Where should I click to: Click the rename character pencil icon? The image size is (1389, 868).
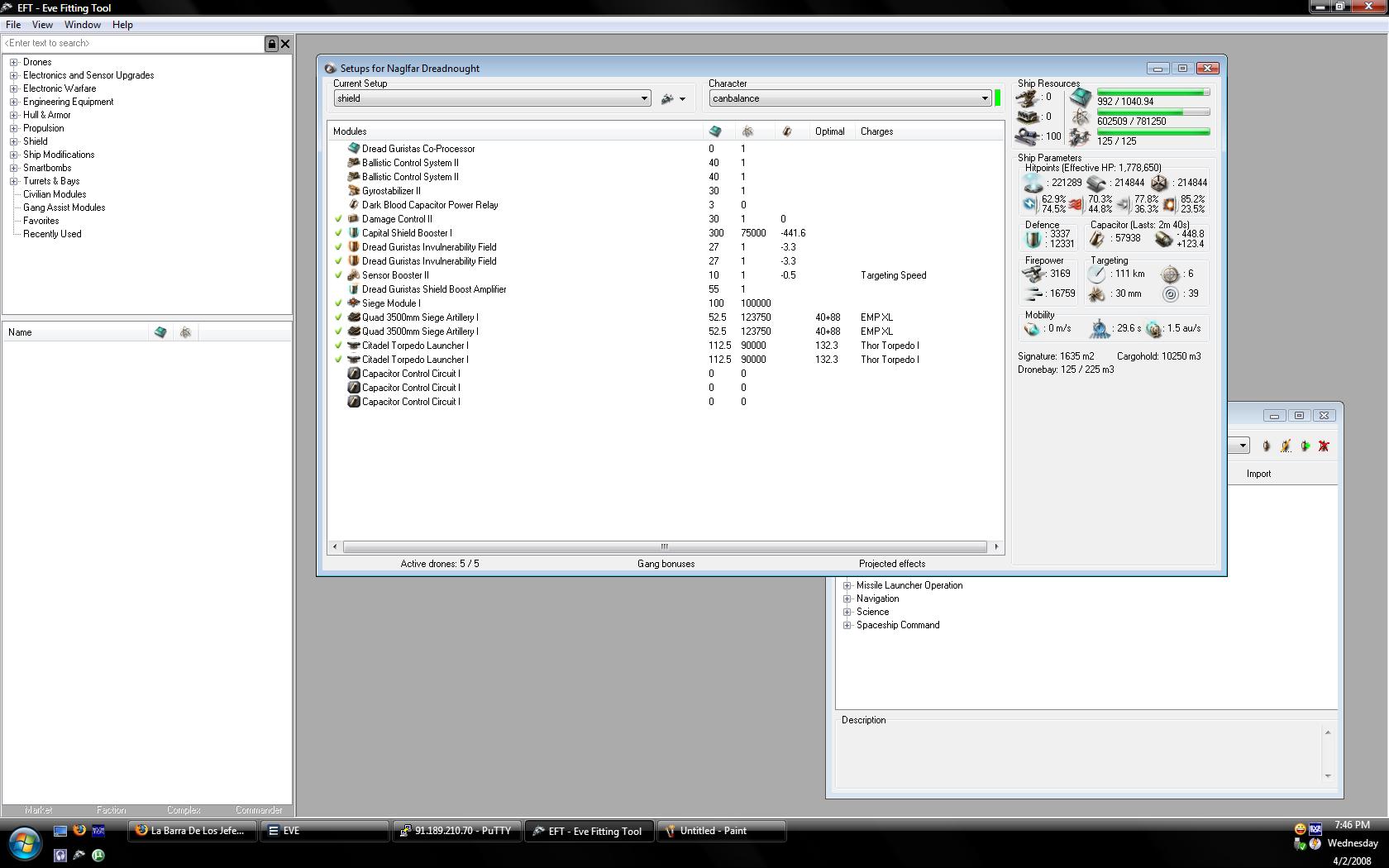pyautogui.click(x=1286, y=446)
